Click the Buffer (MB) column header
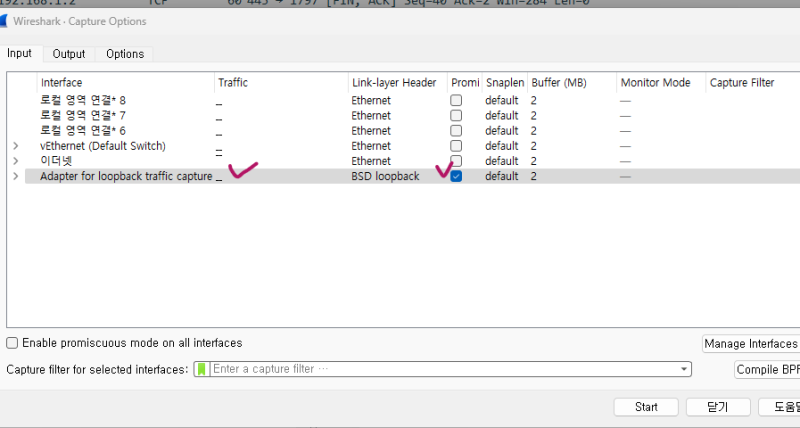800x428 pixels. point(572,83)
